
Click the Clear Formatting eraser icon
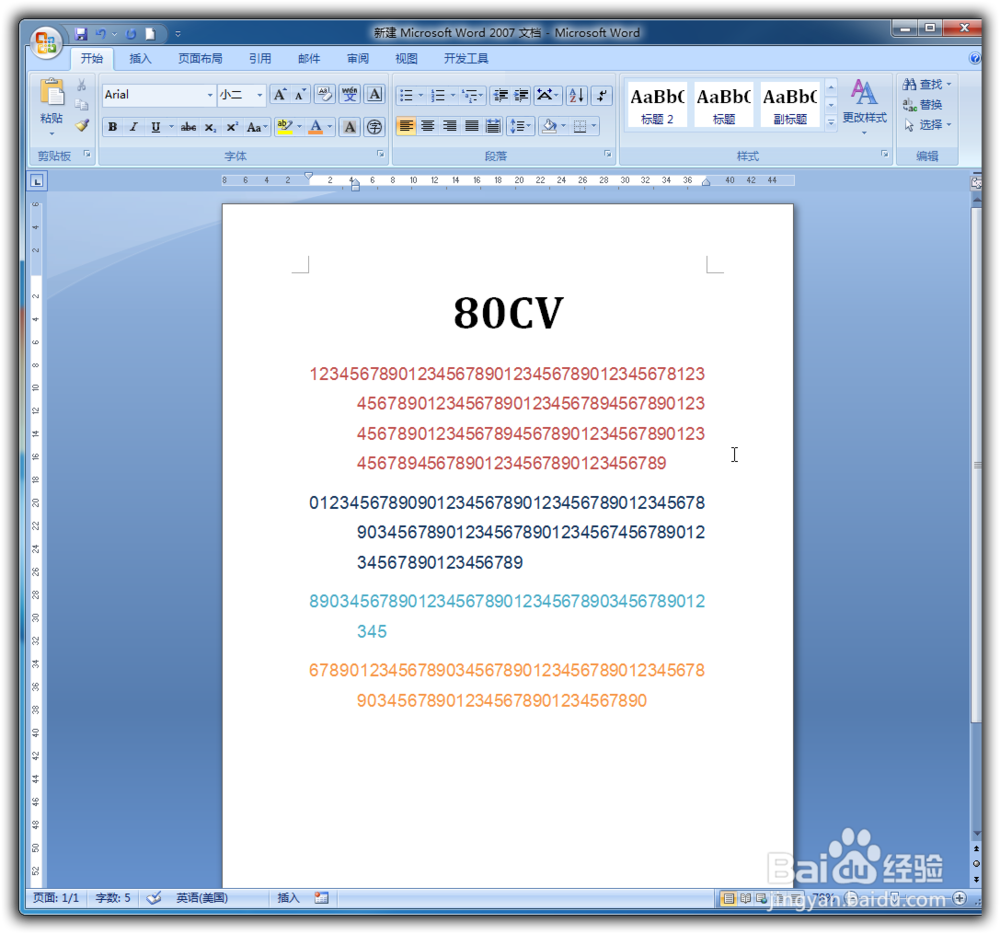pos(325,95)
